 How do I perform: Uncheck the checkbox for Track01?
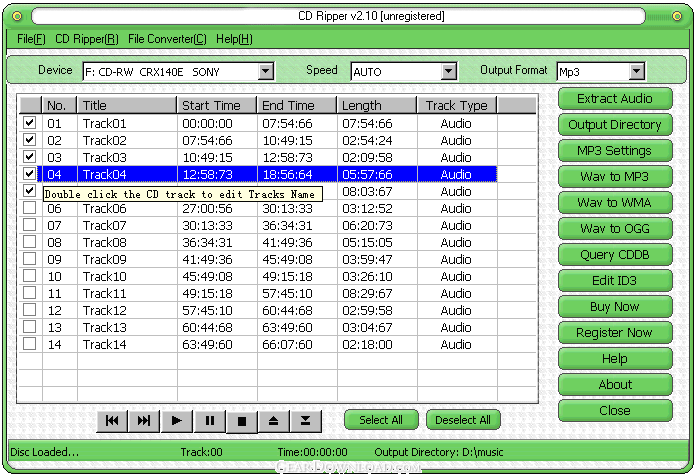(x=30, y=123)
